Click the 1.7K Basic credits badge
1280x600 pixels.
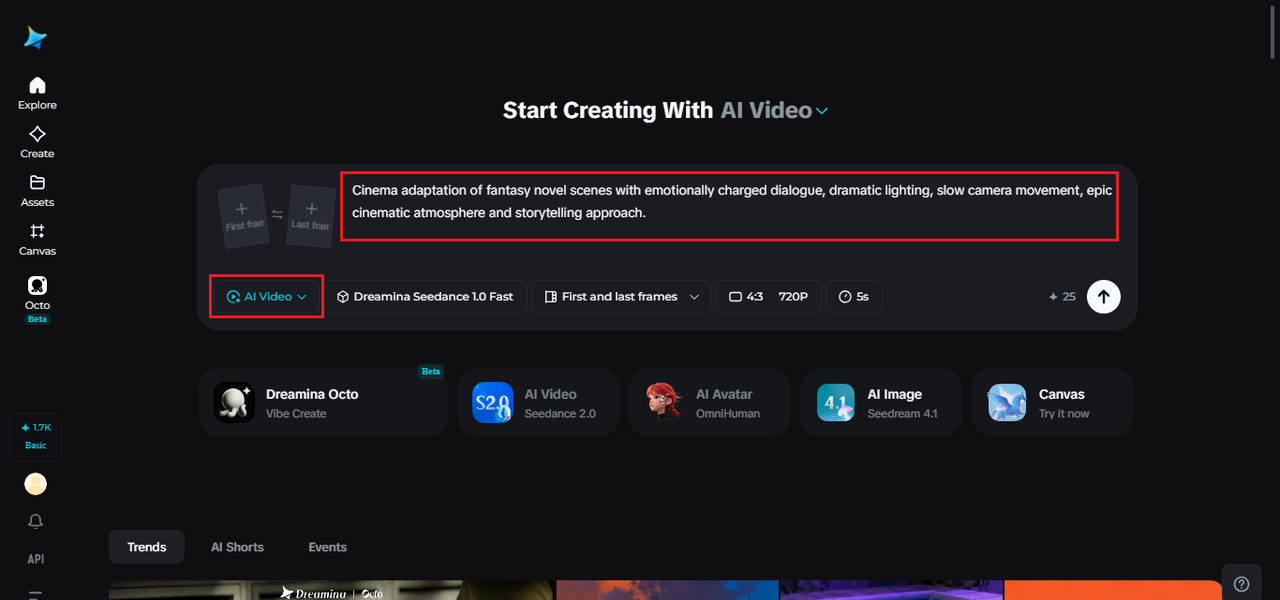pos(36,436)
